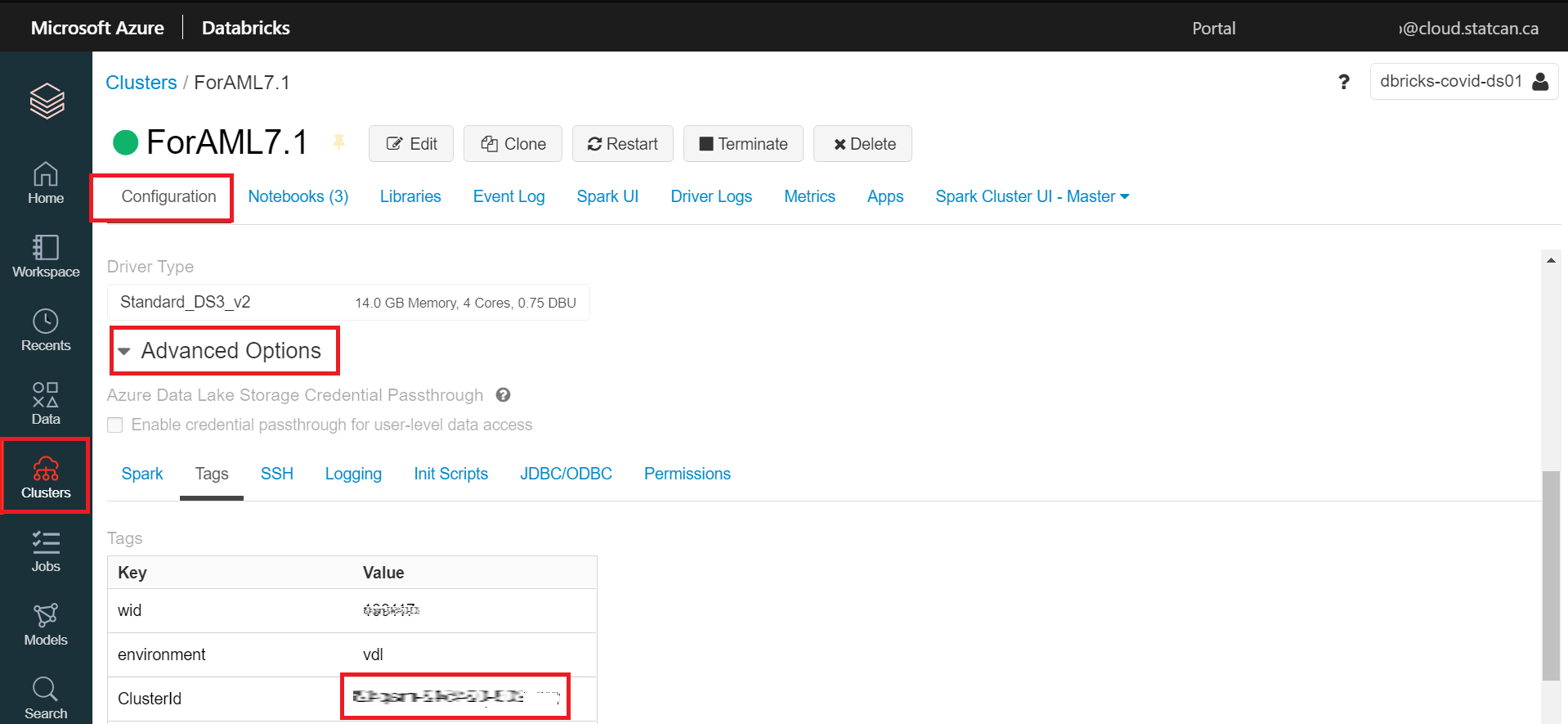Click the Value column header
This screenshot has height=724, width=1568.
point(383,573)
